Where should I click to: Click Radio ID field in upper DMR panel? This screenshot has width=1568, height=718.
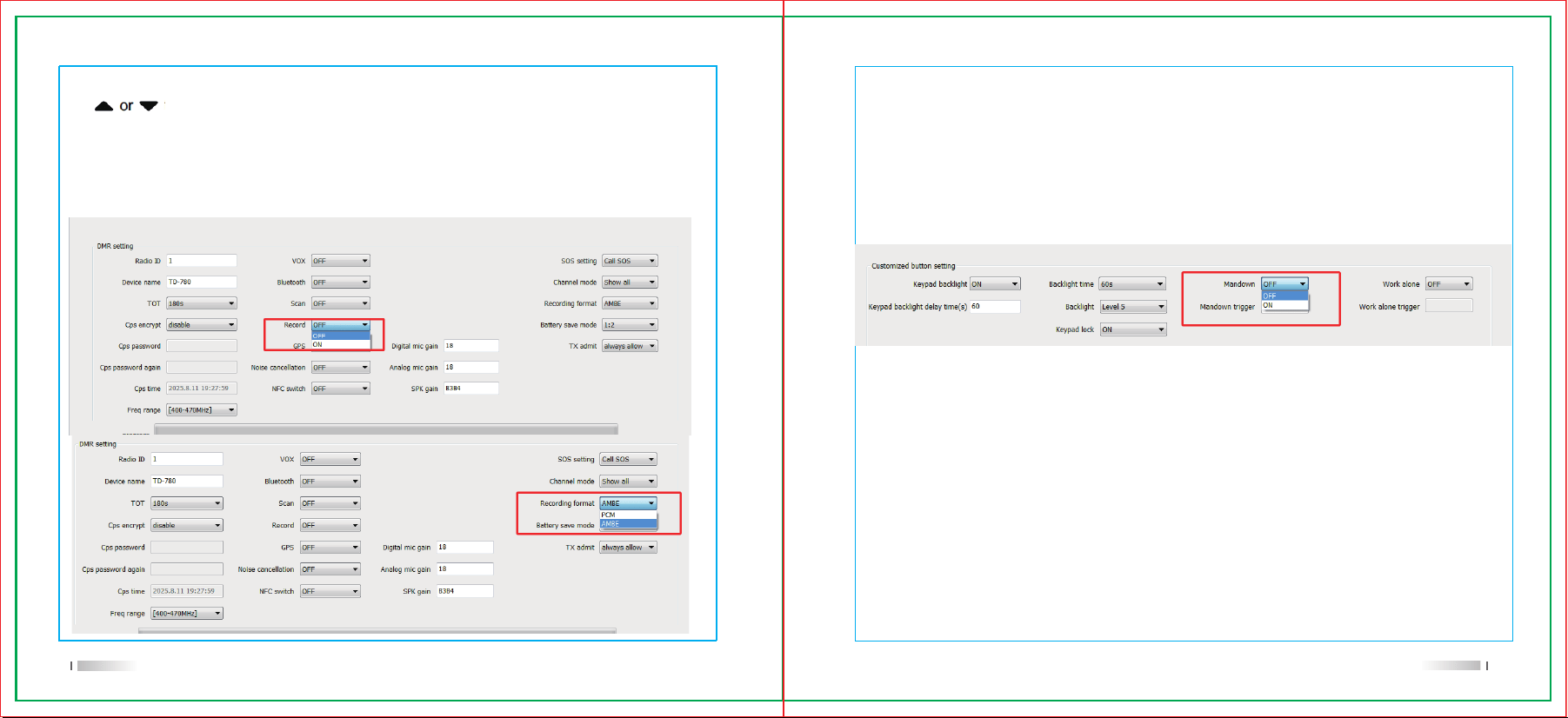202,261
